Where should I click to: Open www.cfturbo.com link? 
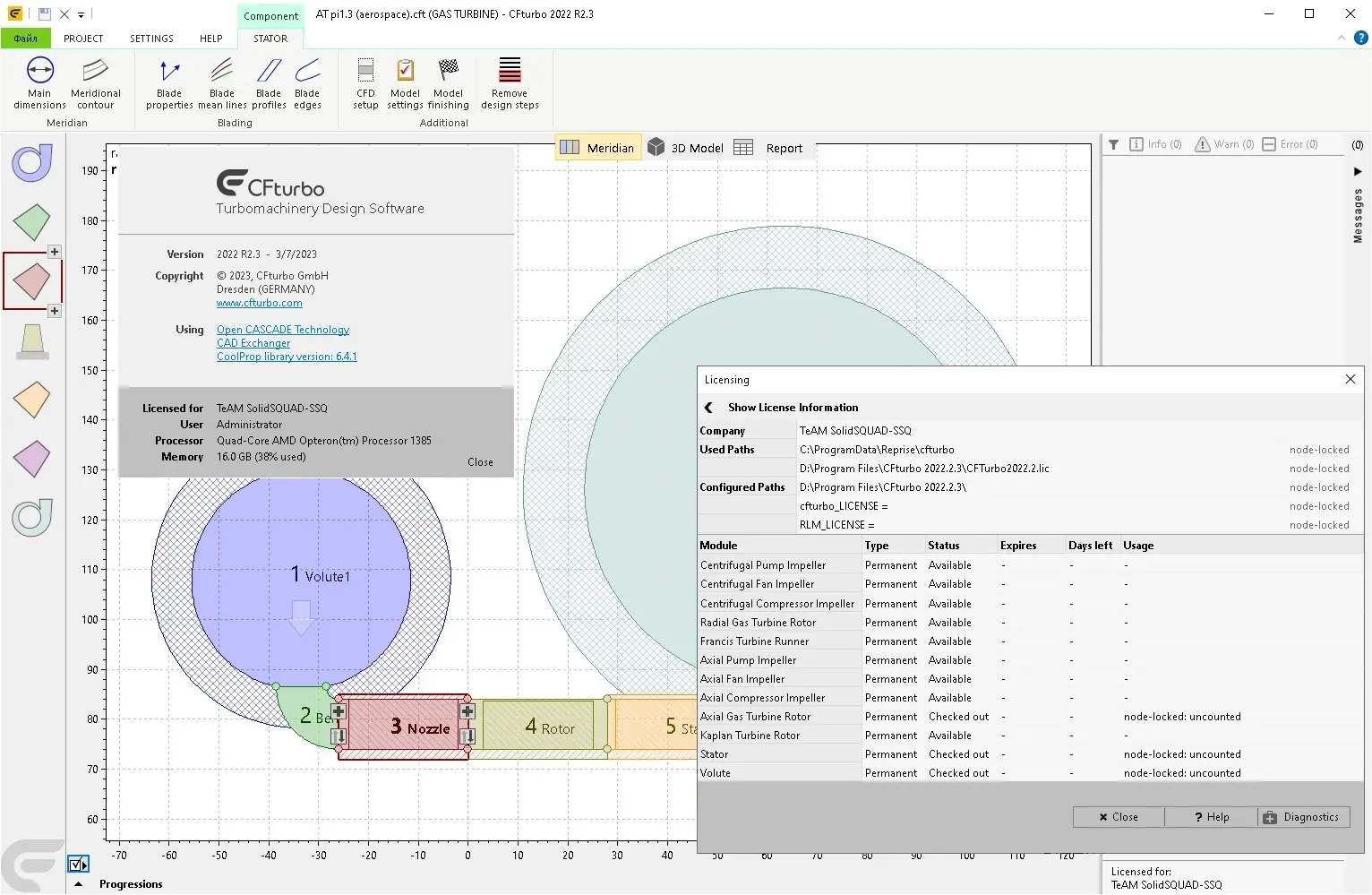[260, 303]
